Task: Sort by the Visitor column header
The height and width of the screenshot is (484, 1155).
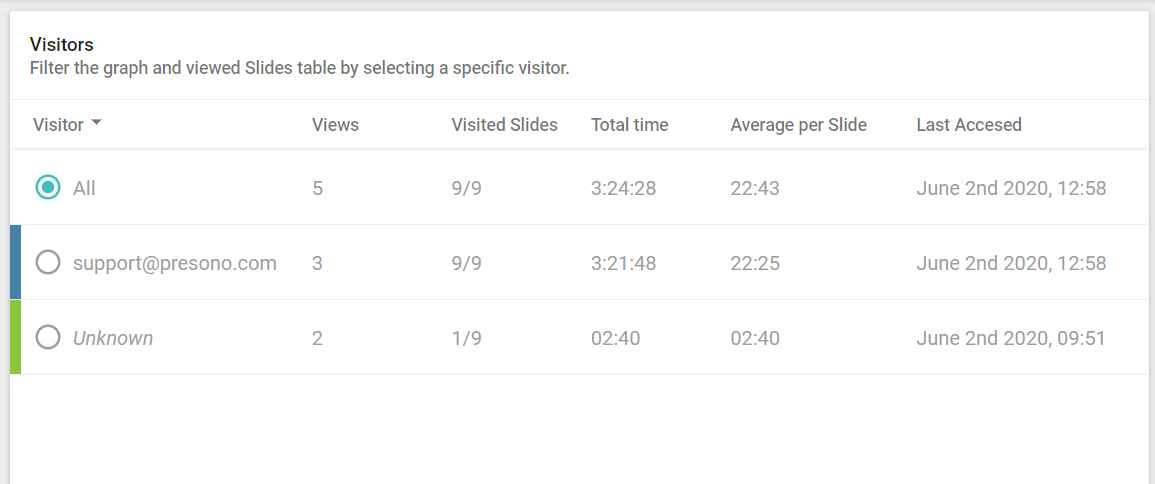Action: click(x=58, y=124)
